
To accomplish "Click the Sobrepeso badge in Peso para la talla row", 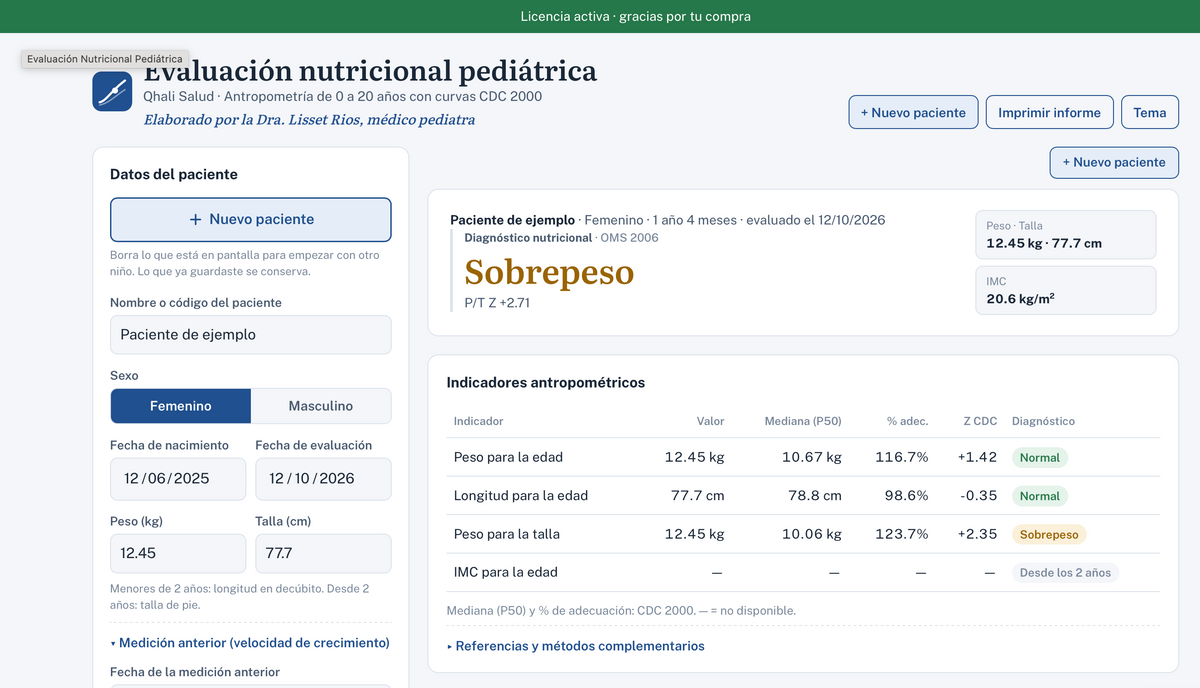I will tap(1049, 534).
